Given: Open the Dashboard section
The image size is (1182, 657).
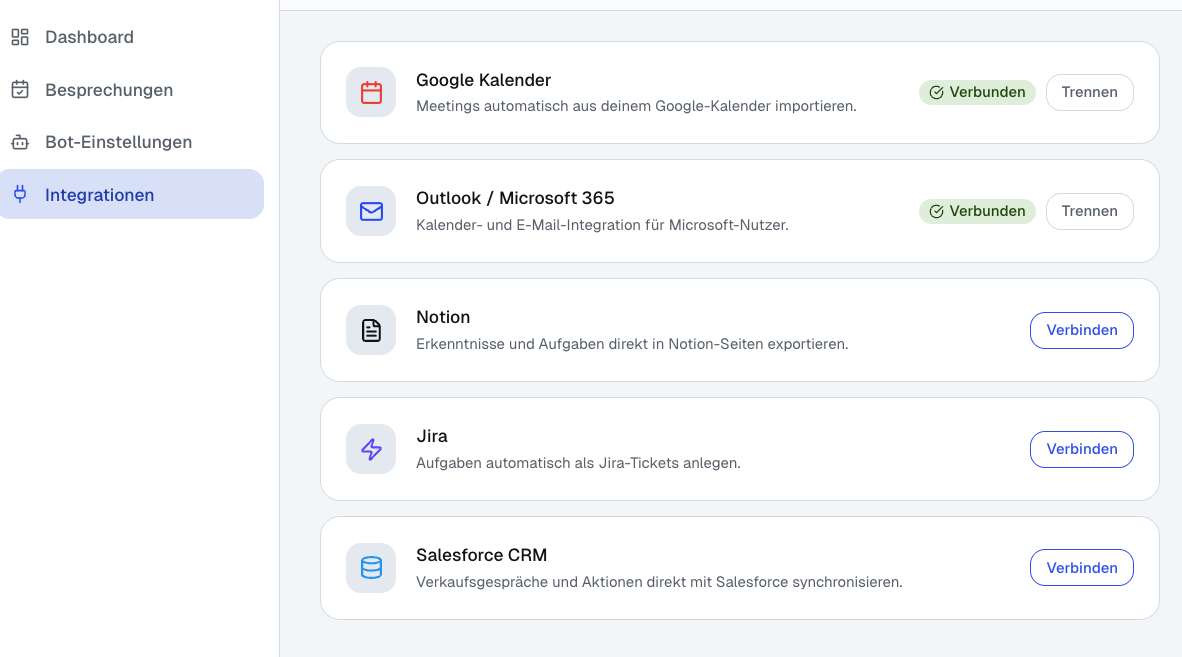Looking at the screenshot, I should pos(89,37).
